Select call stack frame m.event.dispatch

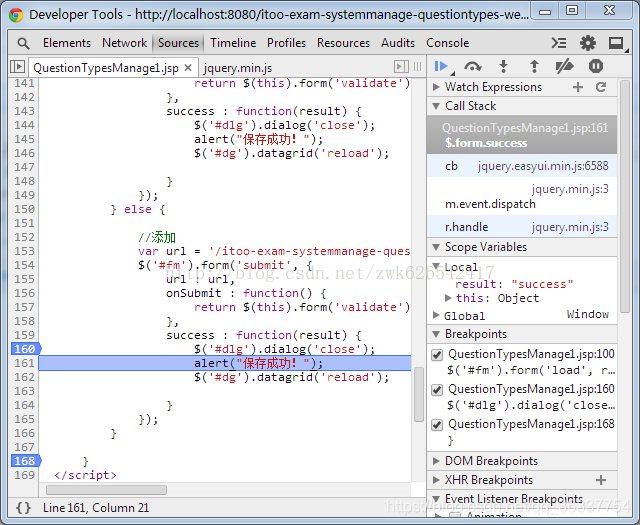(522, 196)
